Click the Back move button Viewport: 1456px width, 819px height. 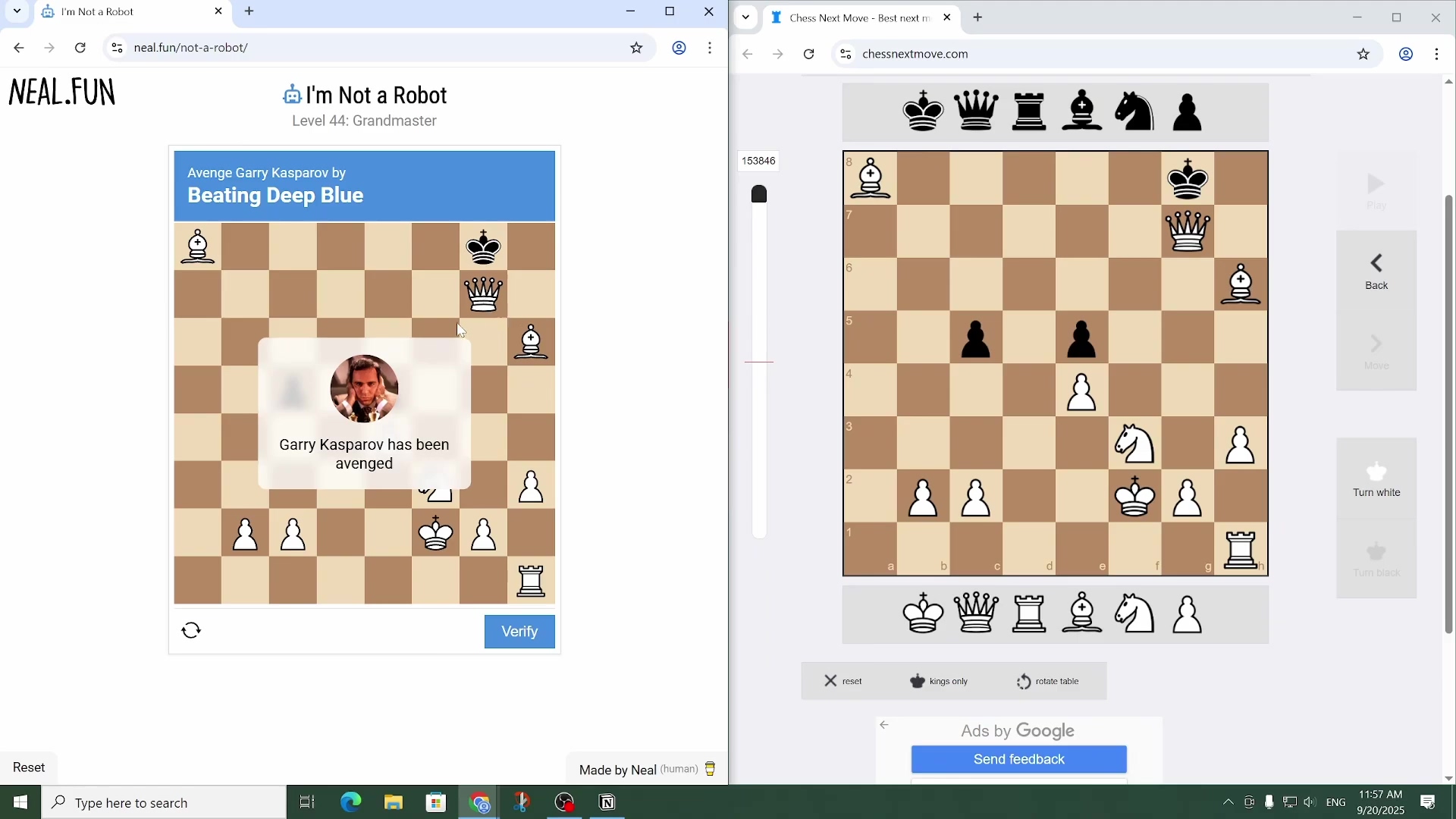coord(1376,271)
